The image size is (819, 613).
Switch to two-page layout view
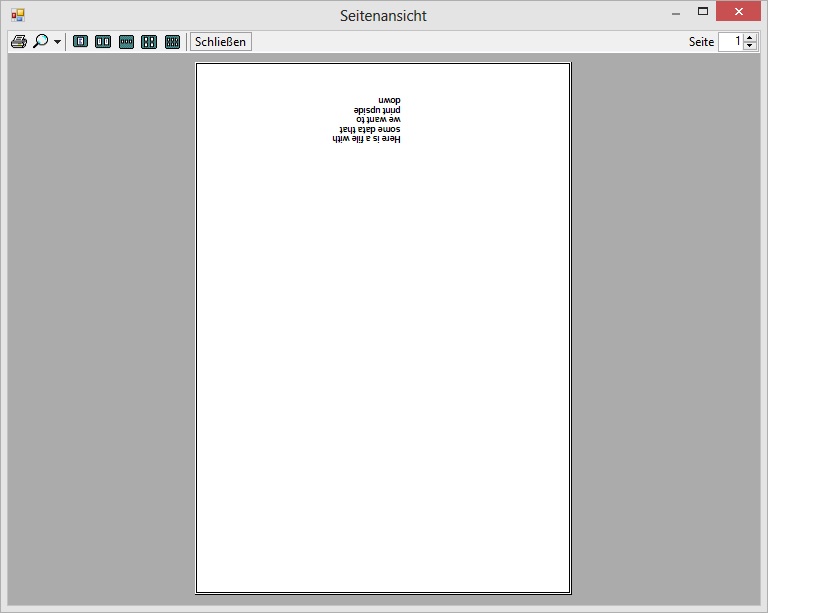[x=103, y=42]
